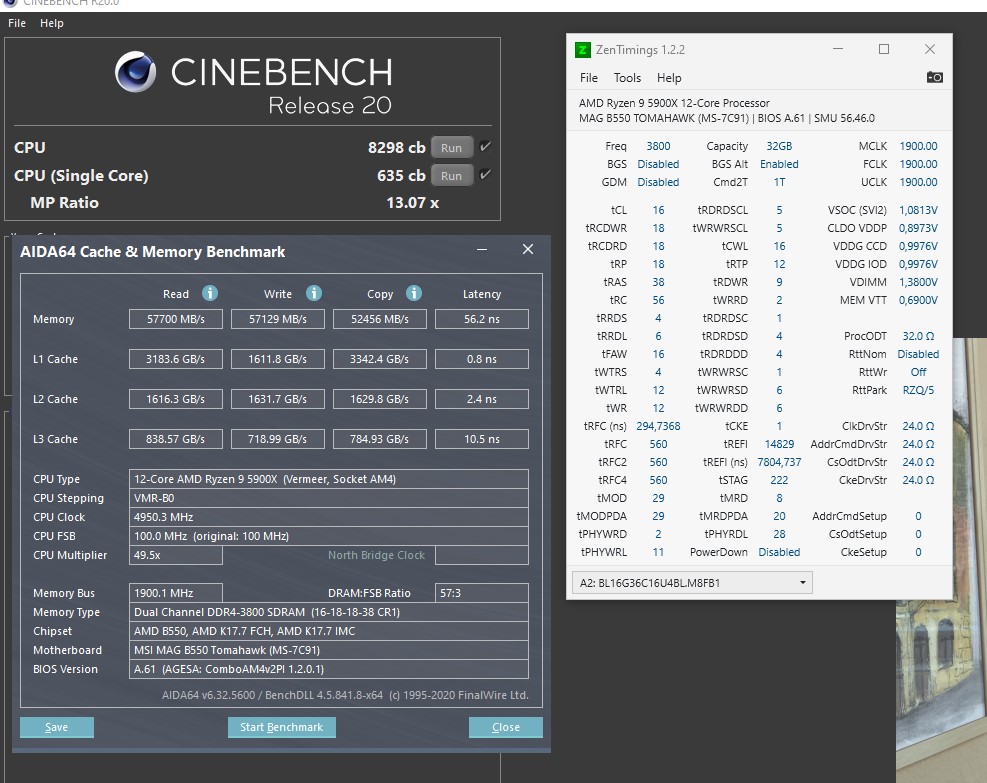The height and width of the screenshot is (783, 987).
Task: Click the L2 Cache Write 1631.7 GB/s field
Action: coord(278,399)
